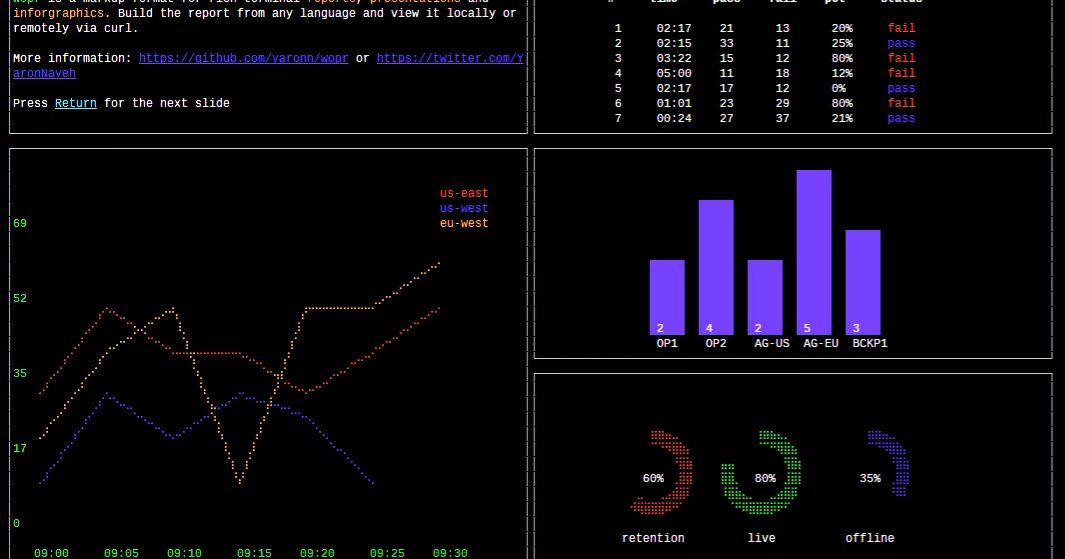The height and width of the screenshot is (559, 1065).
Task: Click the 'offline' gauge label
Action: (x=870, y=538)
